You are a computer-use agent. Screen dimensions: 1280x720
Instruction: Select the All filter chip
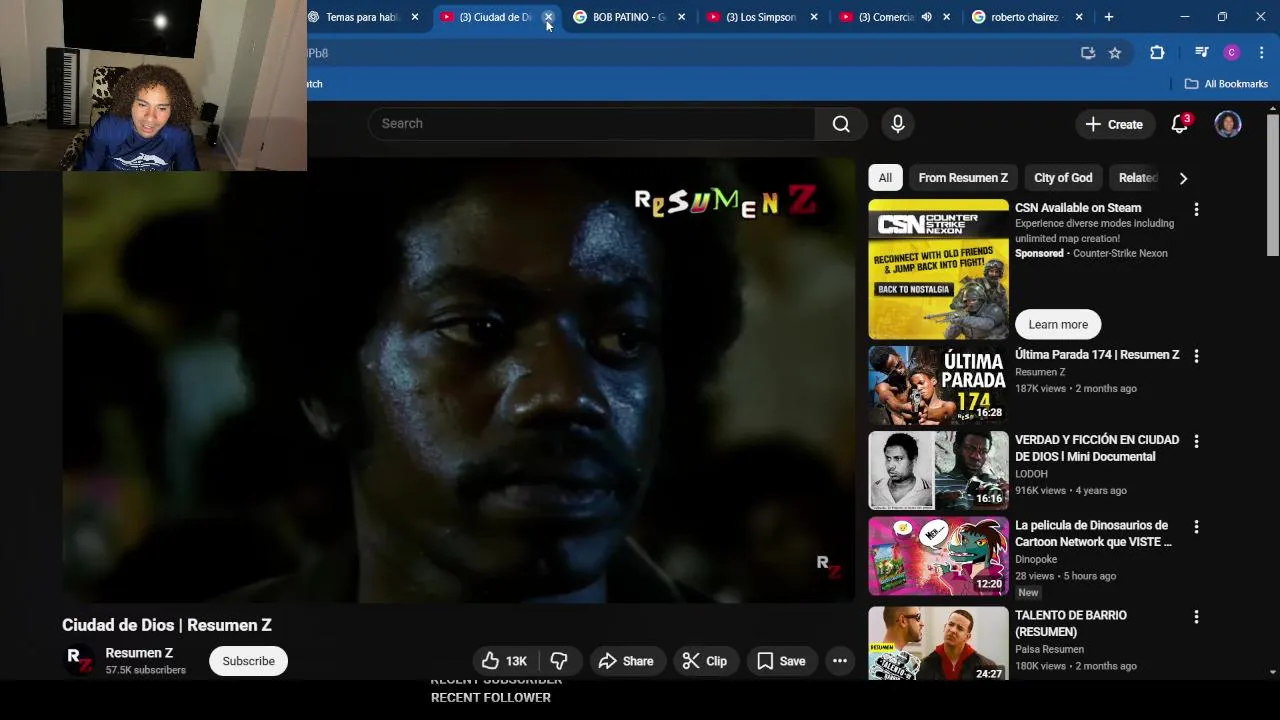tap(885, 178)
